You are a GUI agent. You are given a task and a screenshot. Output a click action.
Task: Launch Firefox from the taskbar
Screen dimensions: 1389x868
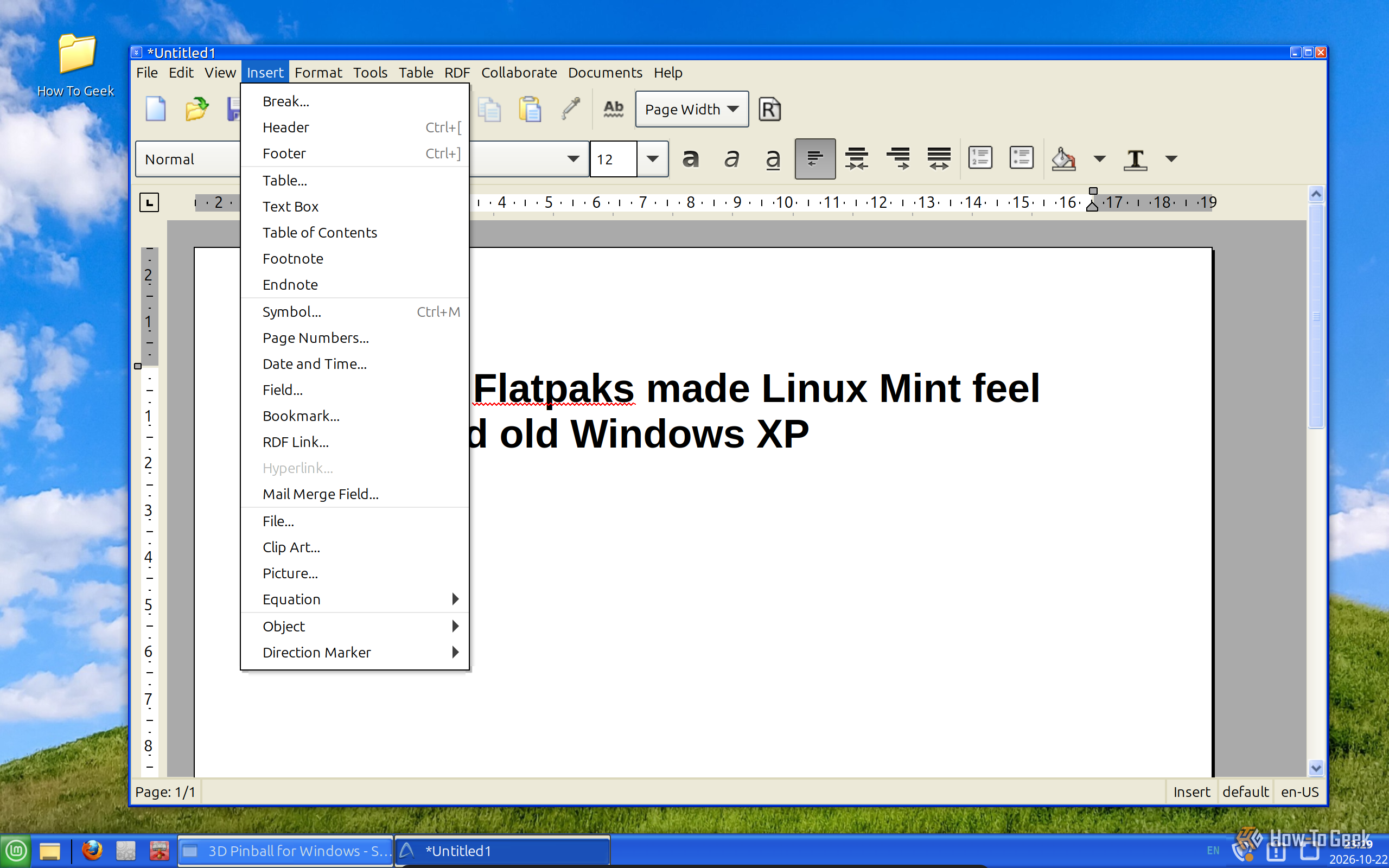point(92,850)
